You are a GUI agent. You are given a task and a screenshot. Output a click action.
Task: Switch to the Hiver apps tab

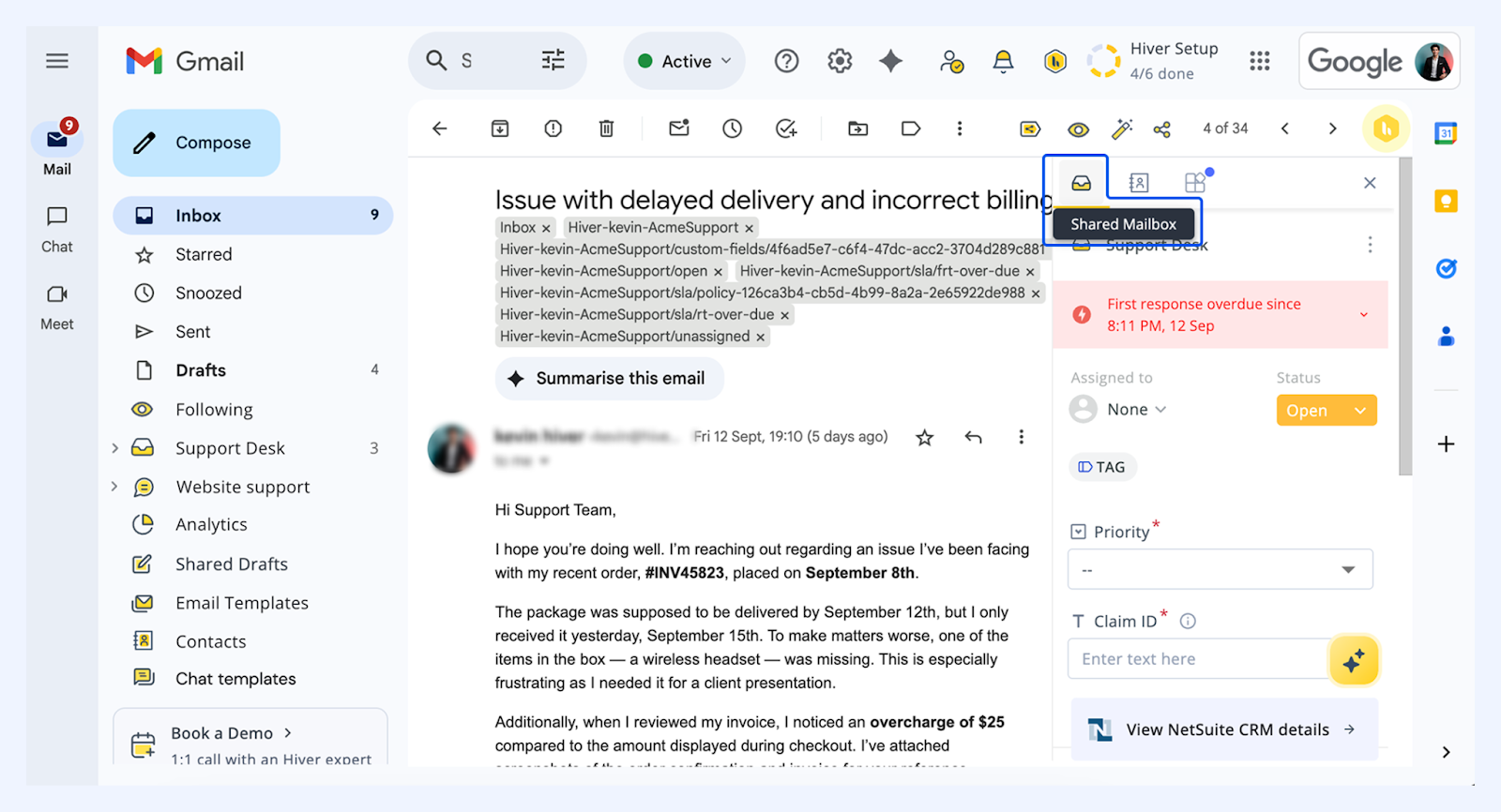pyautogui.click(x=1195, y=183)
